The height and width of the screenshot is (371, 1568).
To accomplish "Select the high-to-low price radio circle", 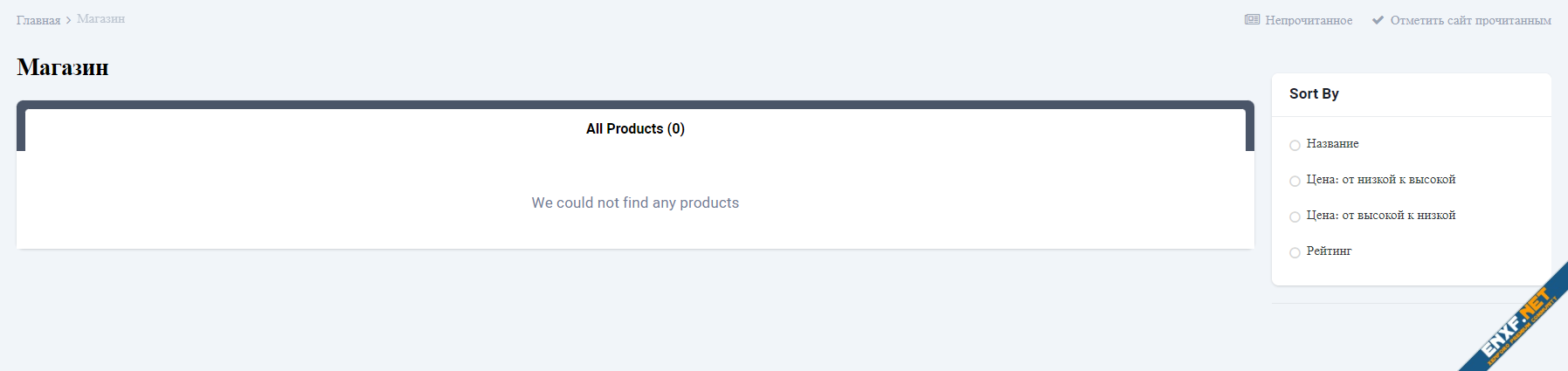I will pos(1295,216).
